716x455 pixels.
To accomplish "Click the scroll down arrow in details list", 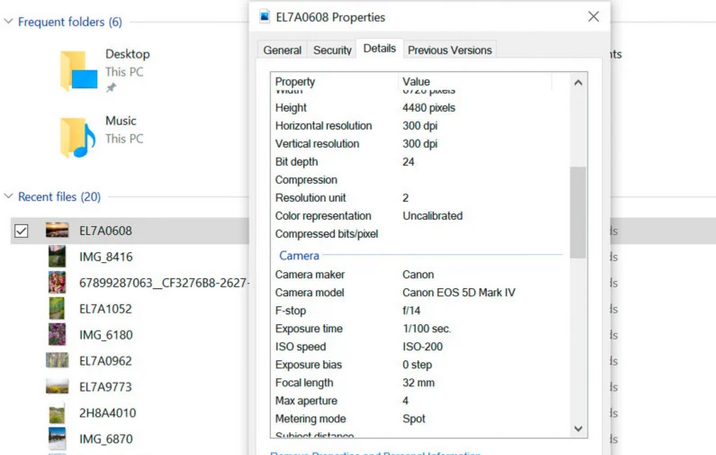I will click(x=578, y=429).
